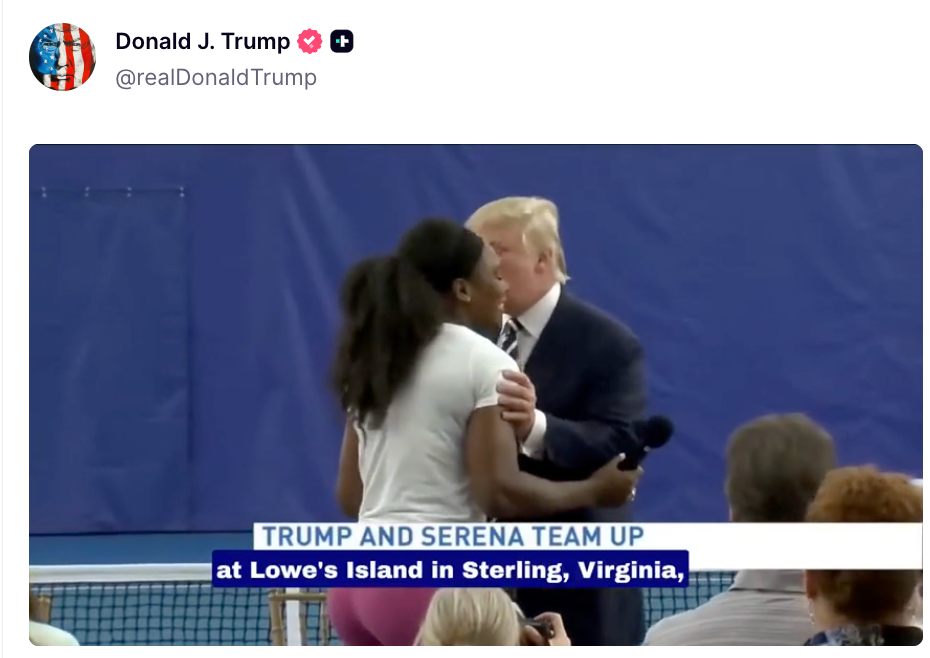Screen dimensions: 930x658
Task: Click the striped necktie in the video
Action: click(x=509, y=339)
